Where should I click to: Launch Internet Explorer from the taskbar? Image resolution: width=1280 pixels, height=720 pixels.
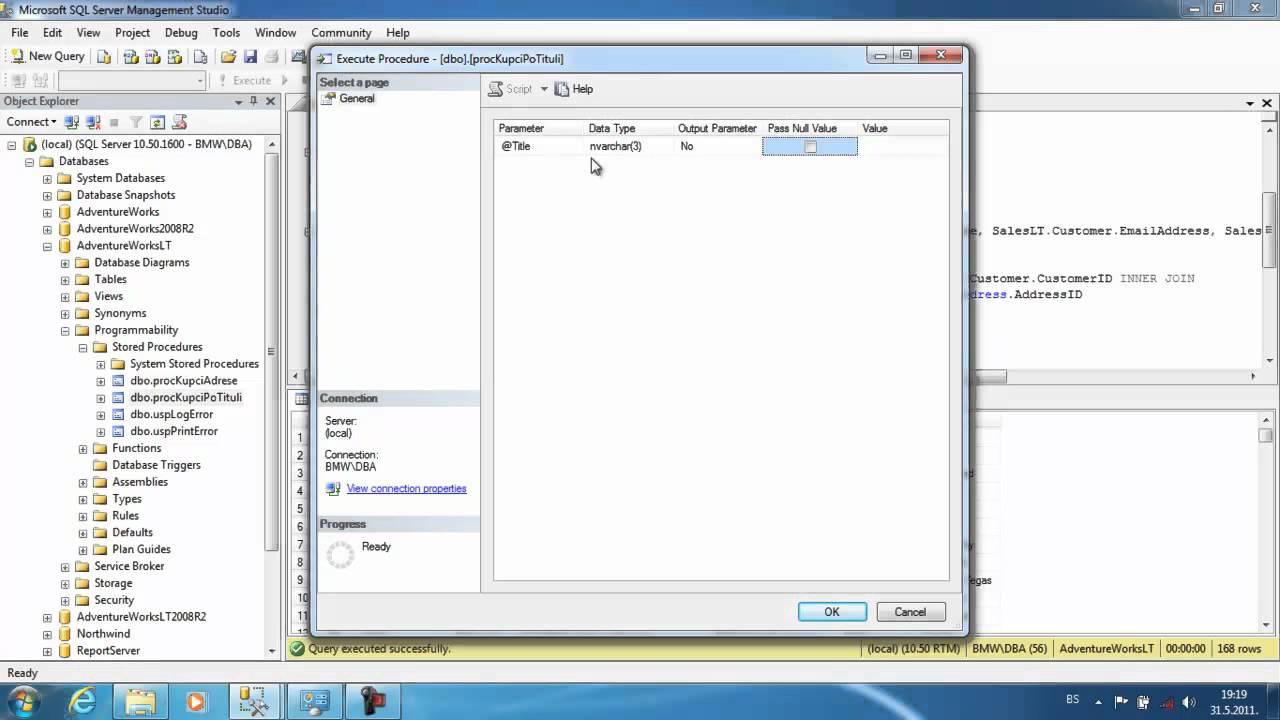point(83,700)
